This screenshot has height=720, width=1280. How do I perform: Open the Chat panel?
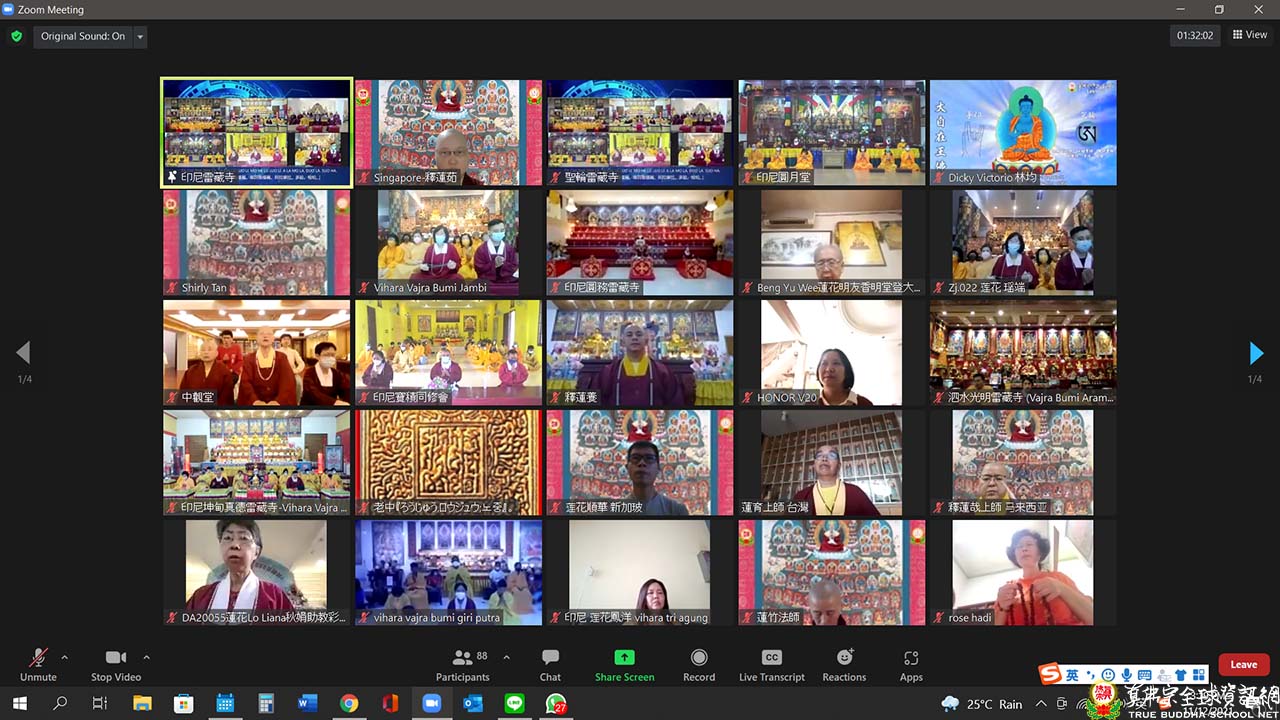pyautogui.click(x=550, y=664)
